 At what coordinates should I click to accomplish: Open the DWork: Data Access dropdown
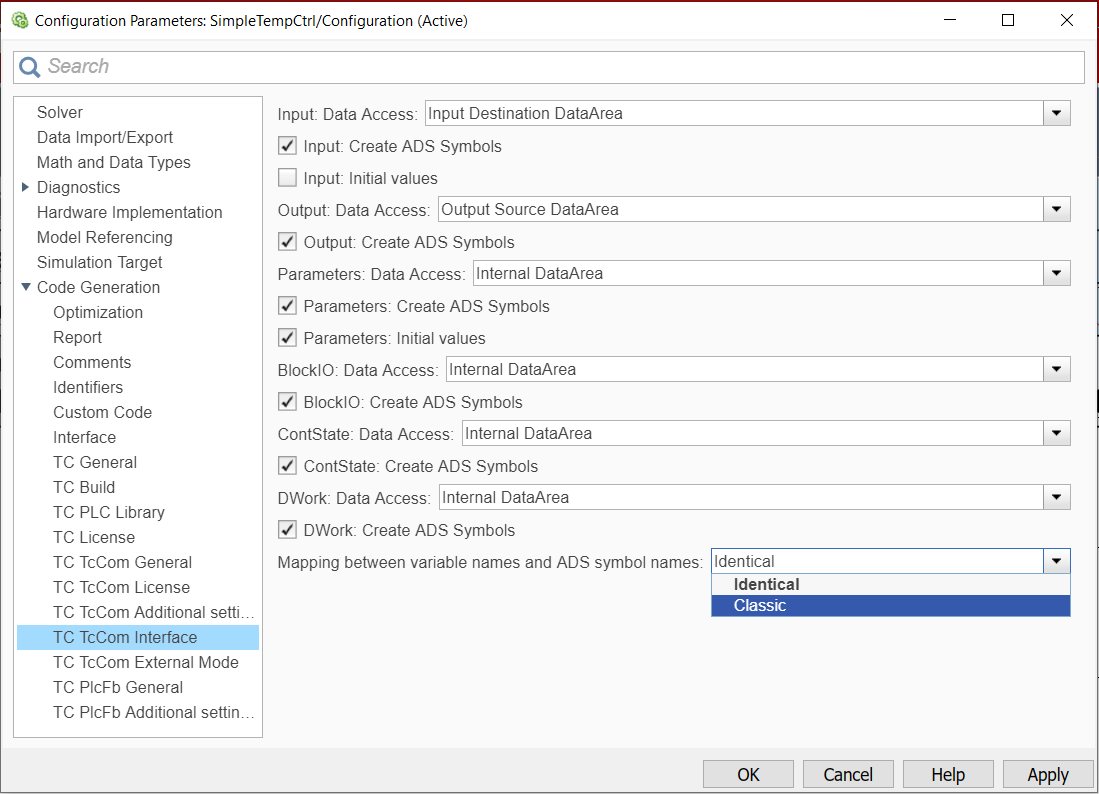1056,498
